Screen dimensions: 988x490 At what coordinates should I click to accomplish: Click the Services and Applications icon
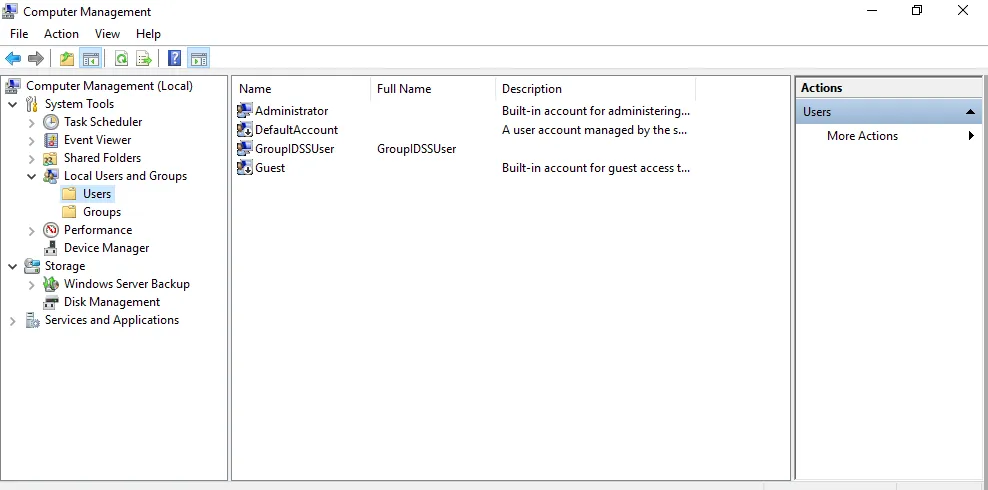(32, 321)
